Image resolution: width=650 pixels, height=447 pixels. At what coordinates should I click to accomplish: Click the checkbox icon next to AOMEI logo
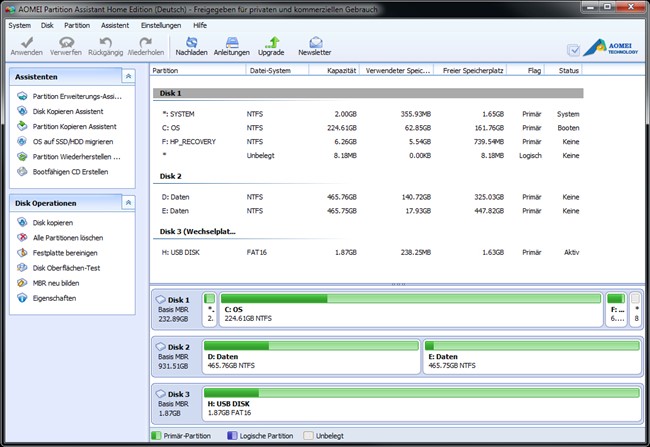coord(574,50)
